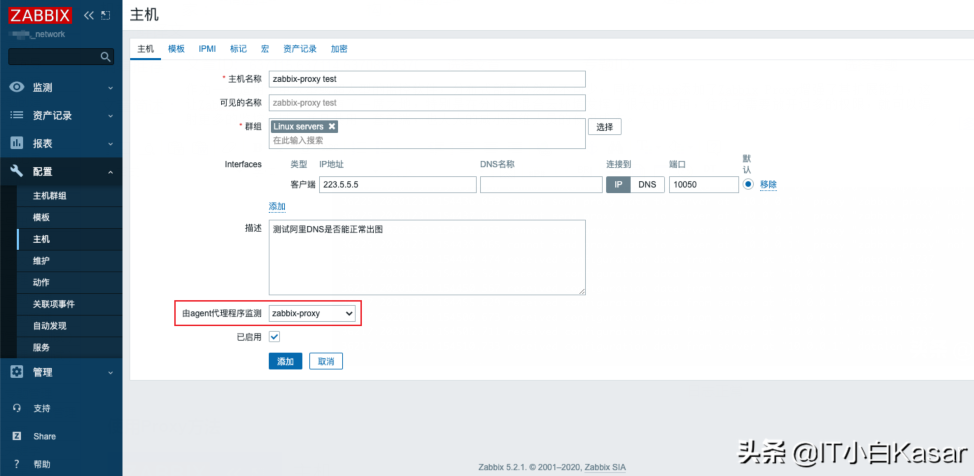Click the blue 添加 submit button
Viewport: 974px width, 476px height.
point(286,362)
